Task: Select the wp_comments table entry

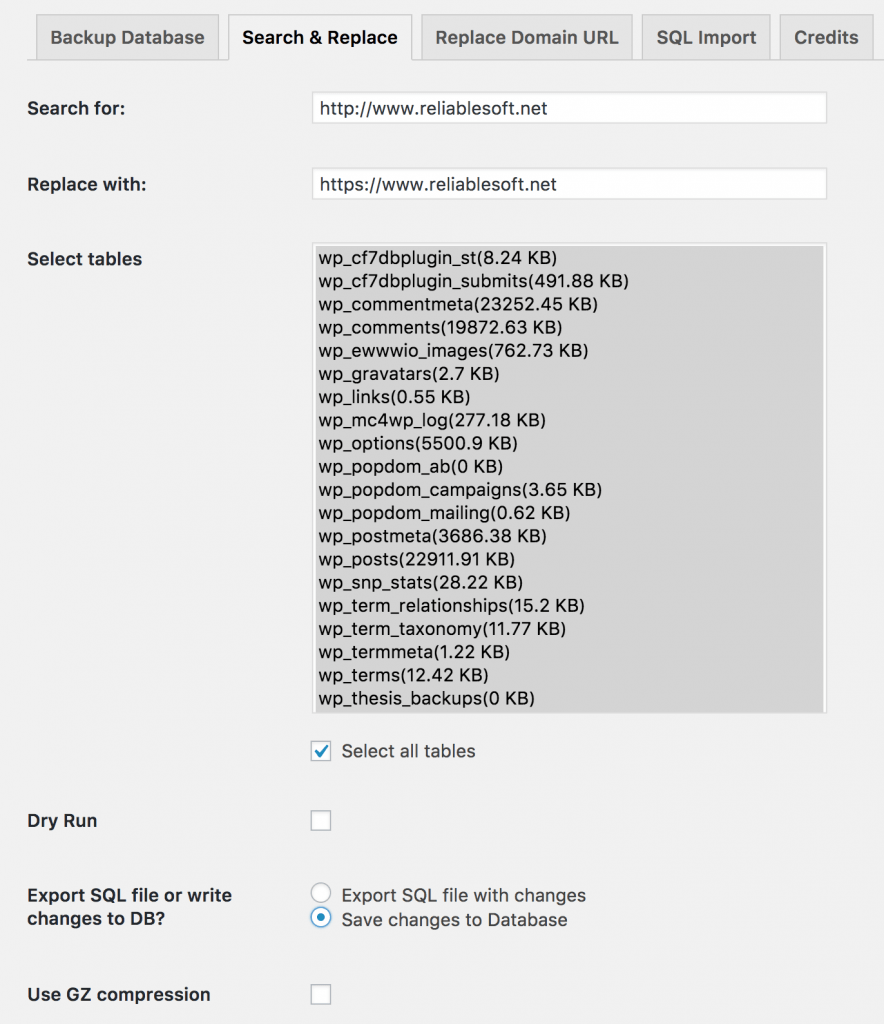Action: coord(440,327)
